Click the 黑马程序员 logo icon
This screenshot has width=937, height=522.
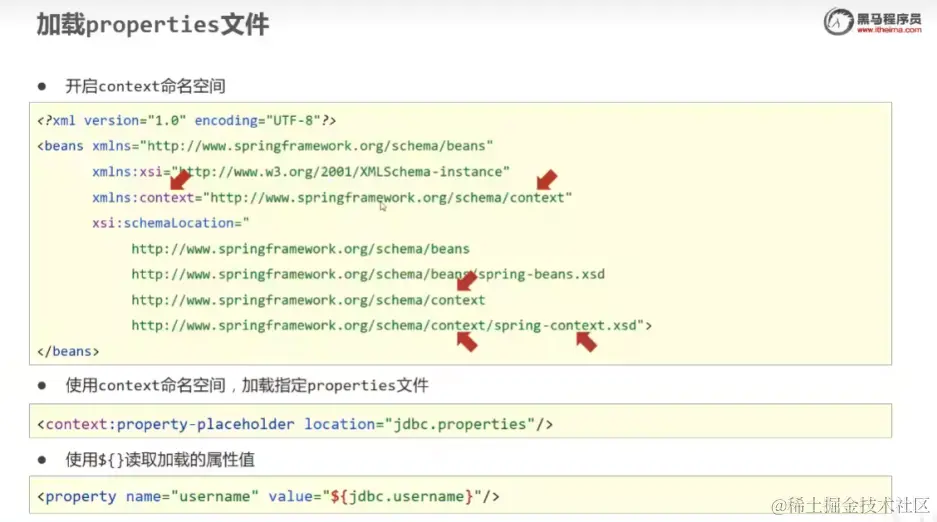[838, 22]
